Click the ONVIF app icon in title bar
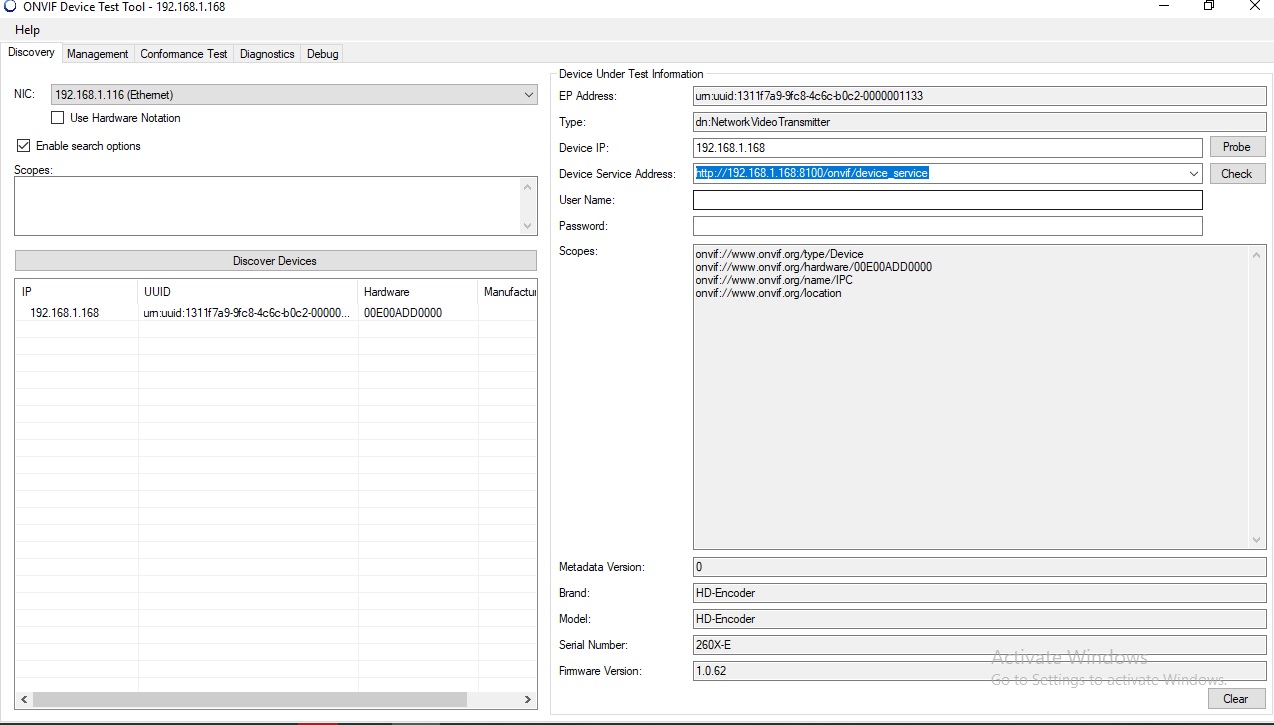Viewport: 1274px width, 725px height. 10,7
